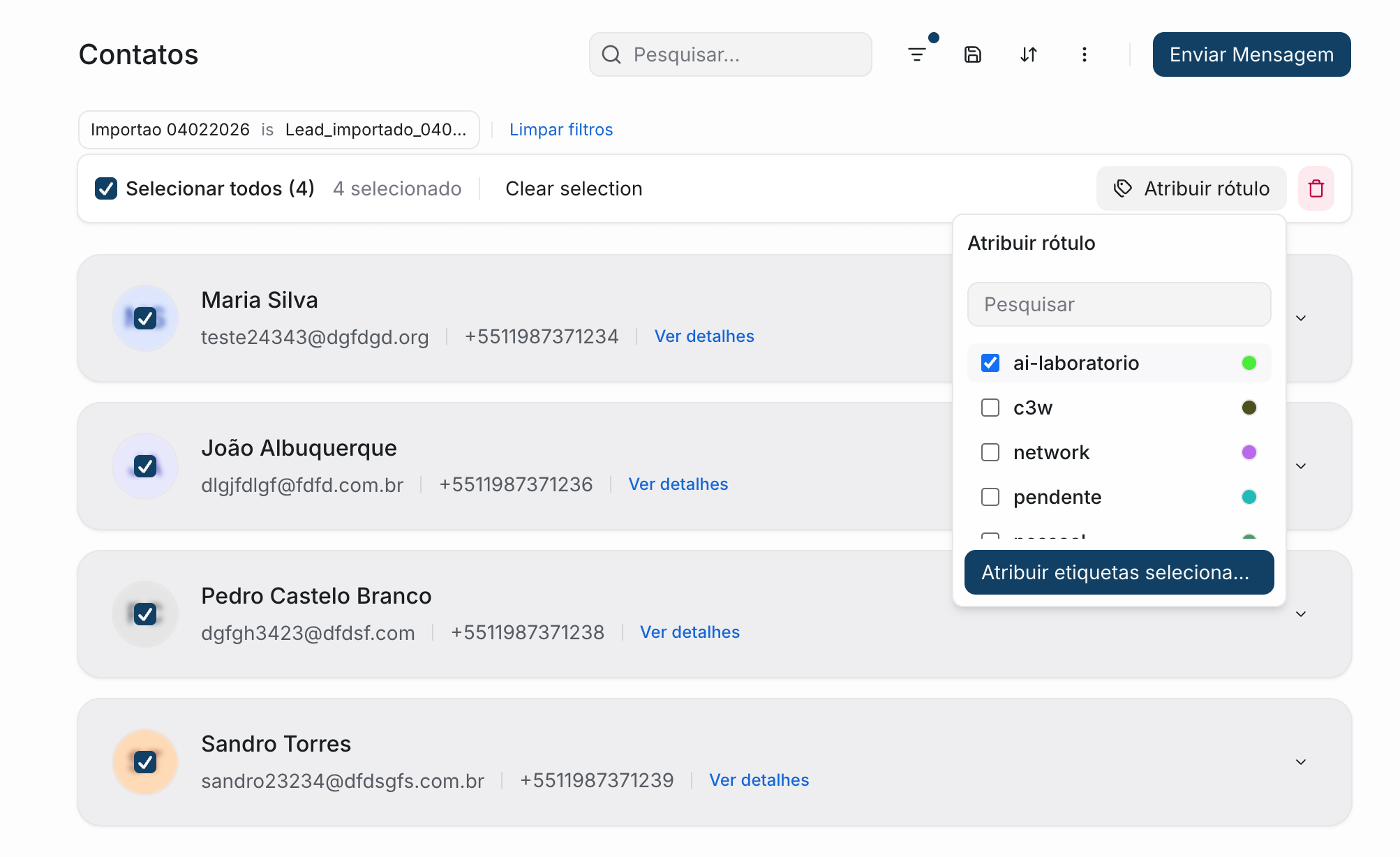Uncheck the ai-laboratorio label

[990, 363]
